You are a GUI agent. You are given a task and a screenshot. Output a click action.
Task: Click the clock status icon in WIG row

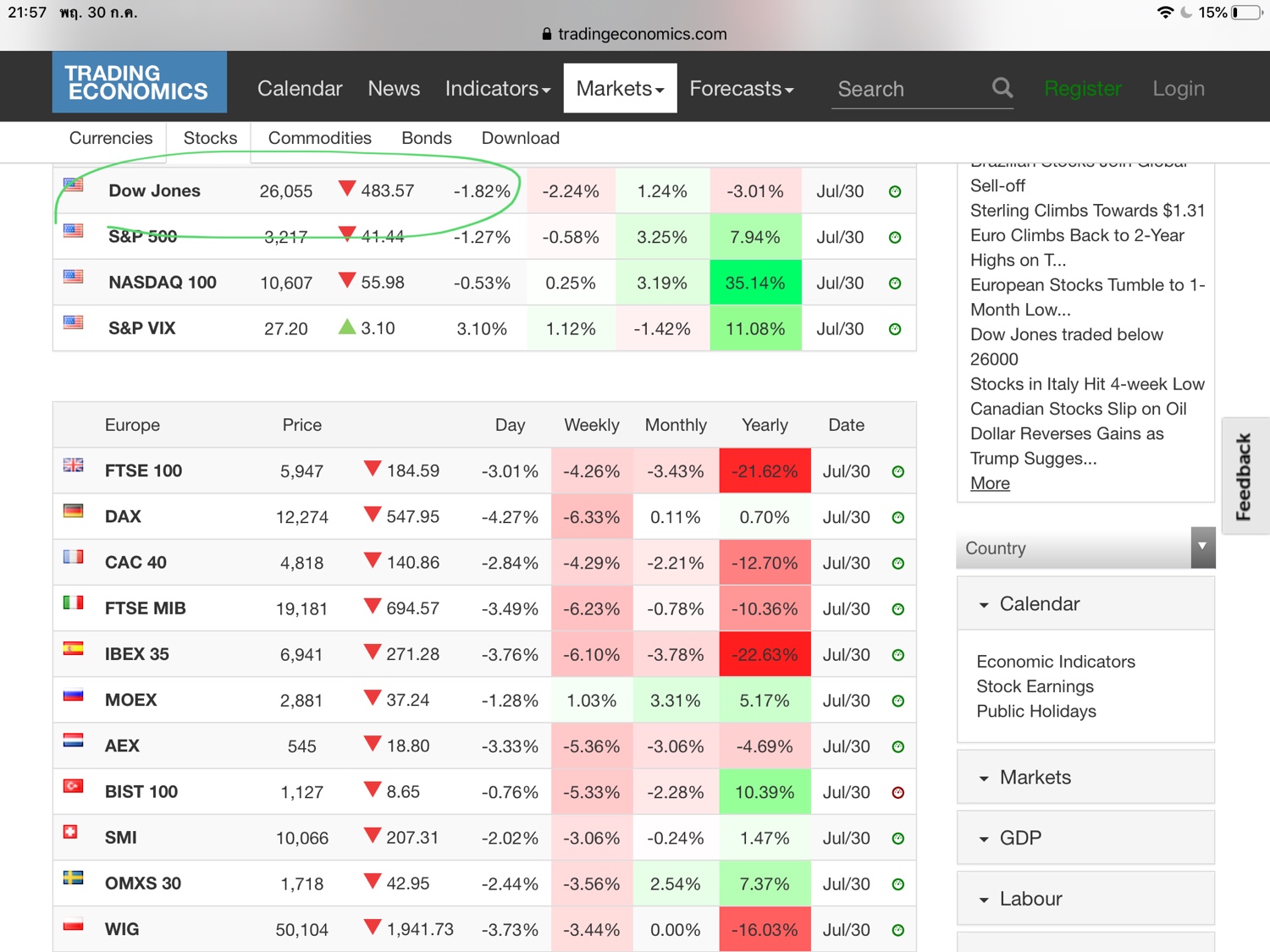coord(898,930)
